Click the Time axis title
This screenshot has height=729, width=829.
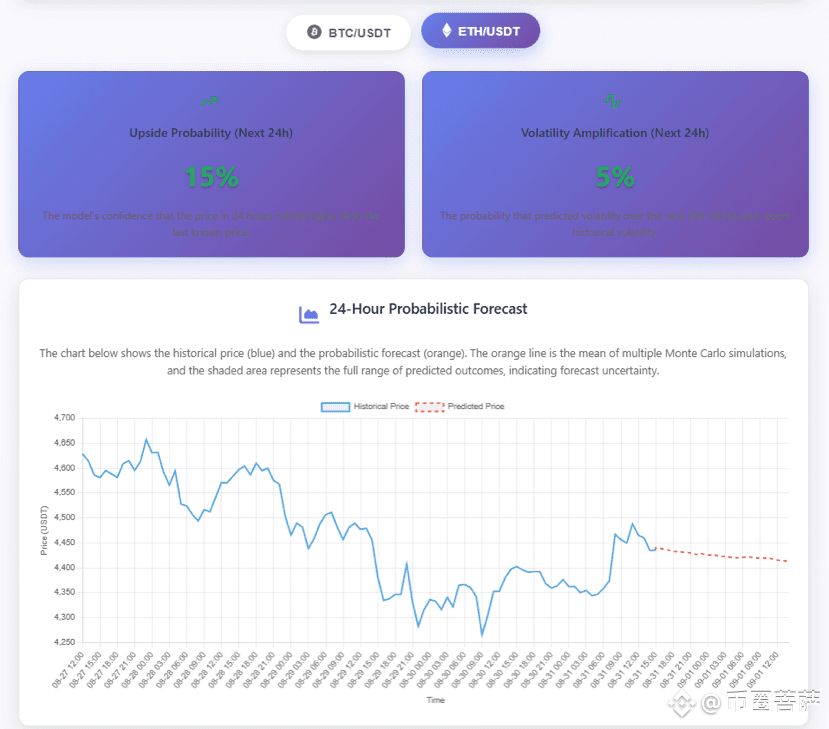(436, 700)
